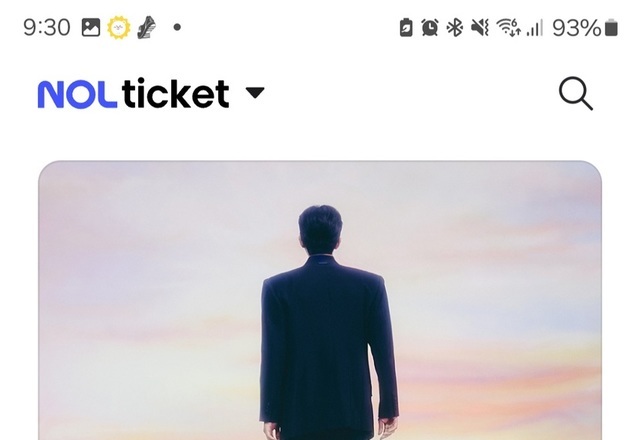Tap the yellow sun notification icon
640x440 pixels.
[119, 27]
